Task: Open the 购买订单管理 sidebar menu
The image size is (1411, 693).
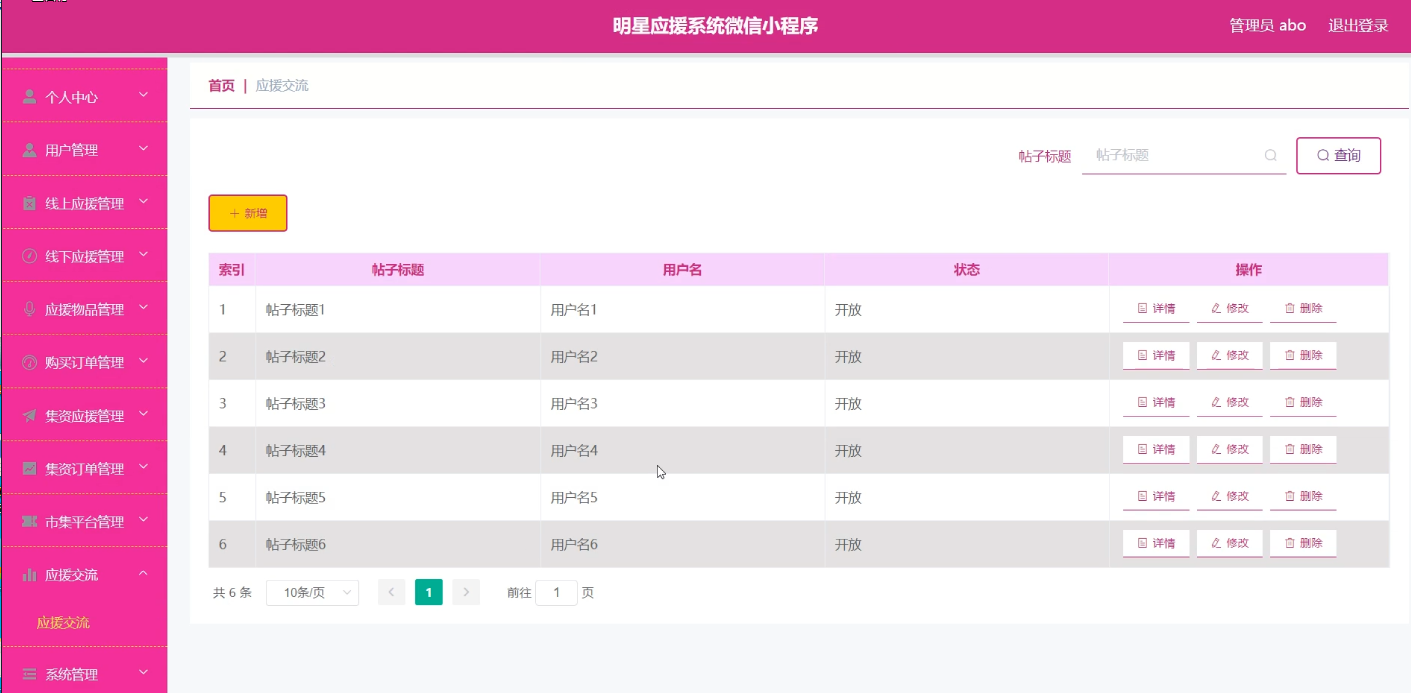Action: (x=84, y=362)
